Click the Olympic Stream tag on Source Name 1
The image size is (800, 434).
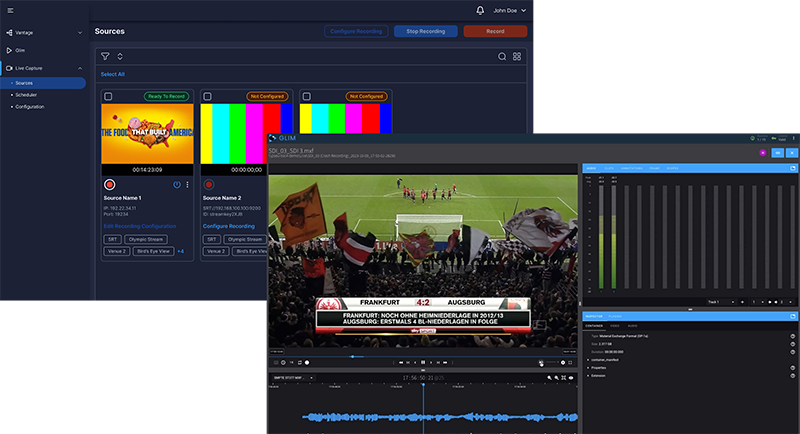[146, 239]
